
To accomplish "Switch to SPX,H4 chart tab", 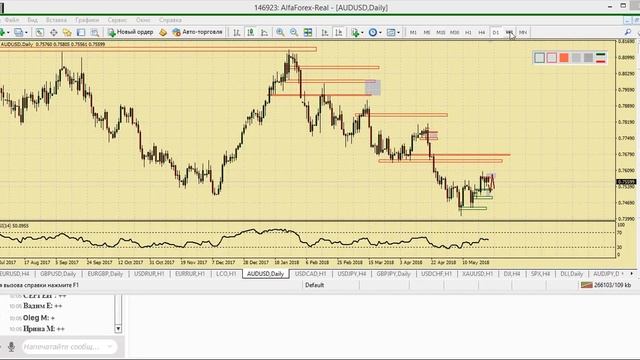I will point(540,273).
